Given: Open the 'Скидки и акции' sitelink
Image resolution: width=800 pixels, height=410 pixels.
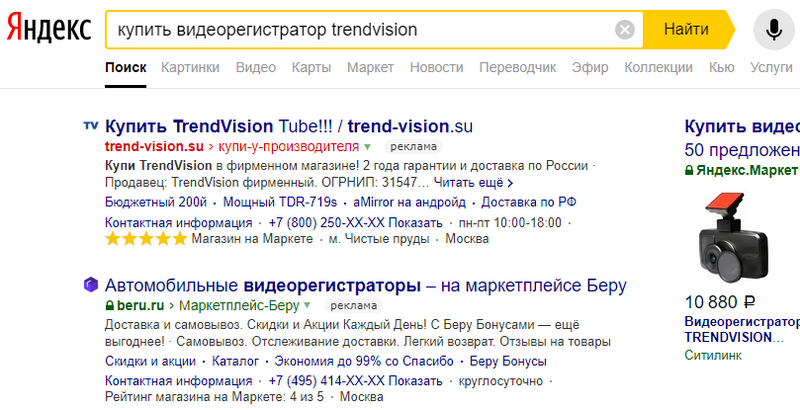Looking at the screenshot, I should [151, 362].
